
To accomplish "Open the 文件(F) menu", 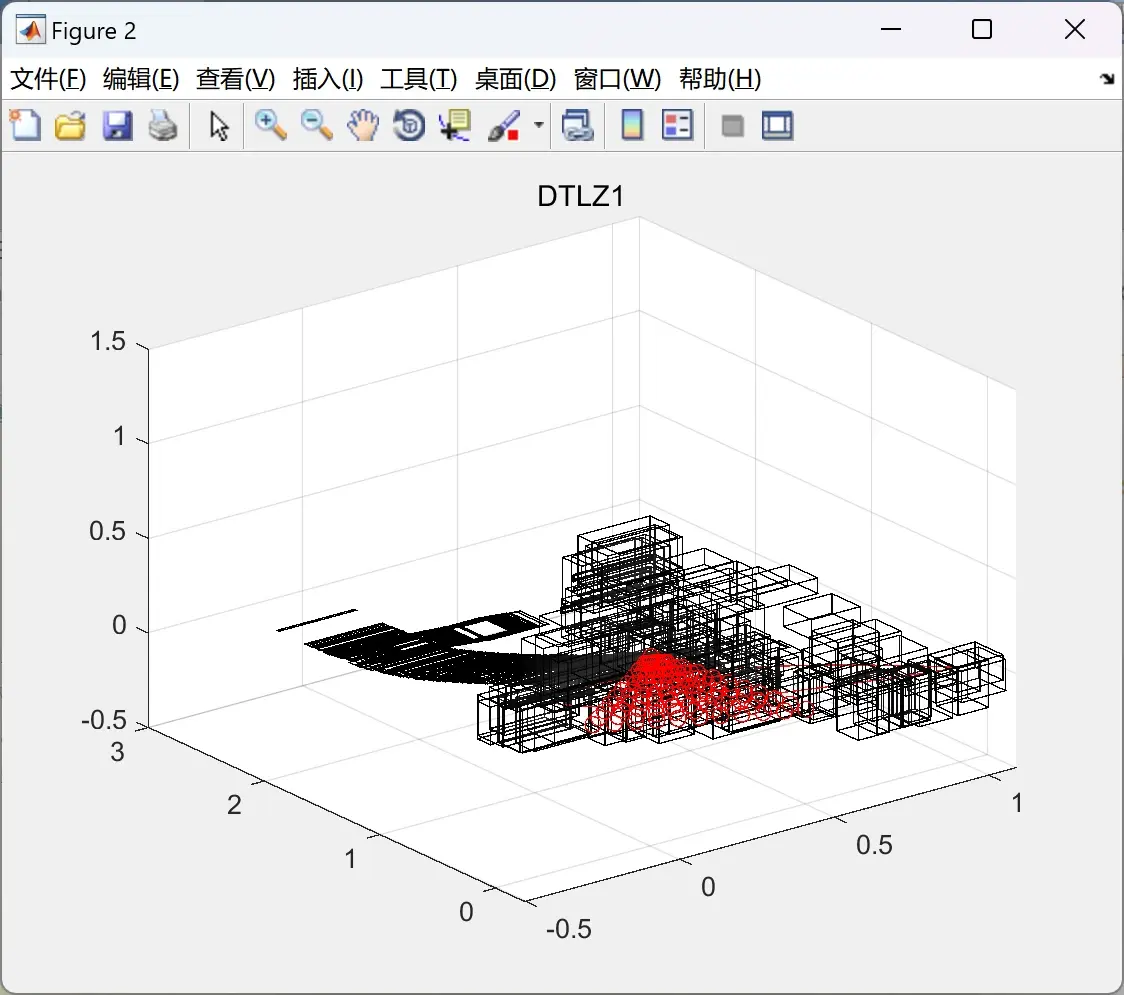I will tap(49, 79).
